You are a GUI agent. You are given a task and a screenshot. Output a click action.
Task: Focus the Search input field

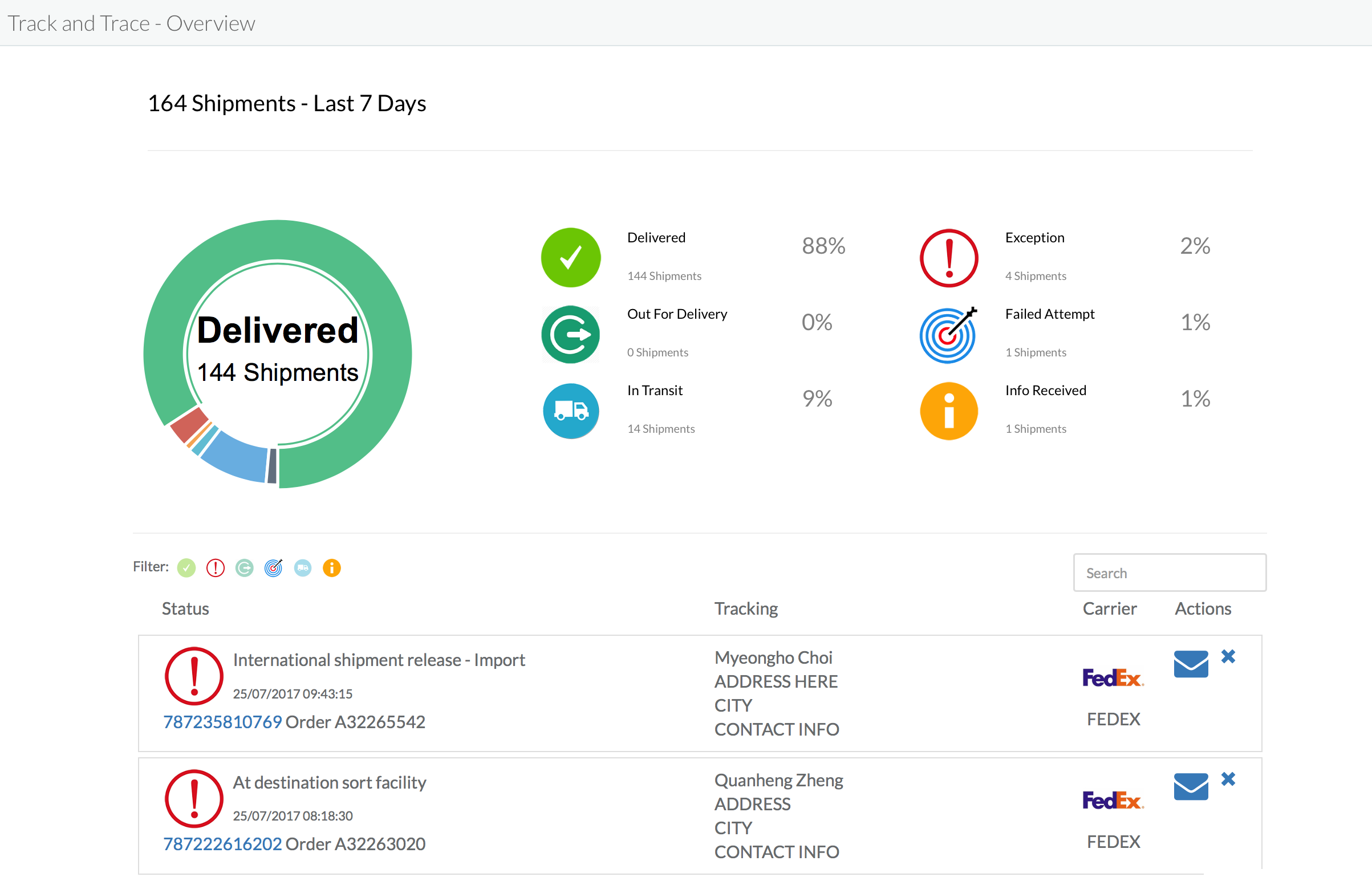[x=1169, y=573]
